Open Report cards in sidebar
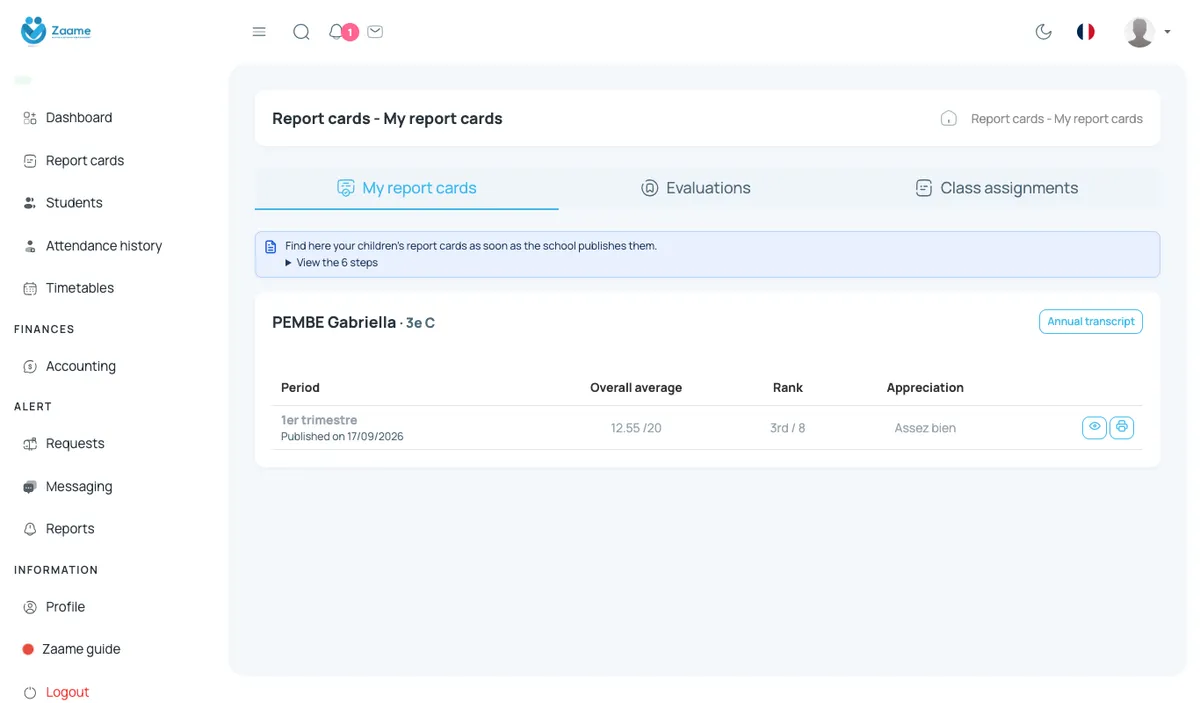 85,161
